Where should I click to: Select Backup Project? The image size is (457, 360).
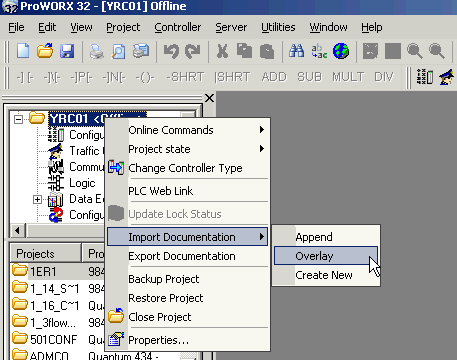pos(187,279)
